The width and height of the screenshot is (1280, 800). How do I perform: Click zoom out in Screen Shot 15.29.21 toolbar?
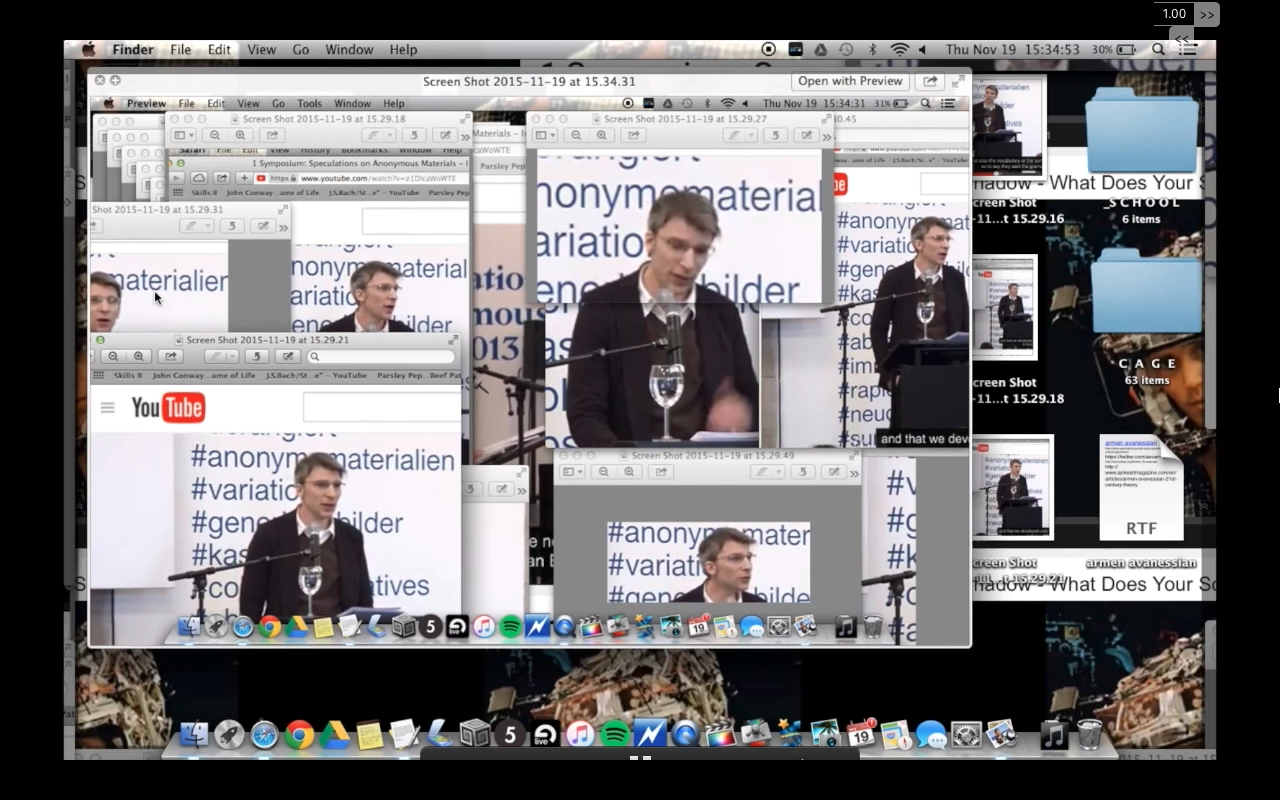click(113, 356)
